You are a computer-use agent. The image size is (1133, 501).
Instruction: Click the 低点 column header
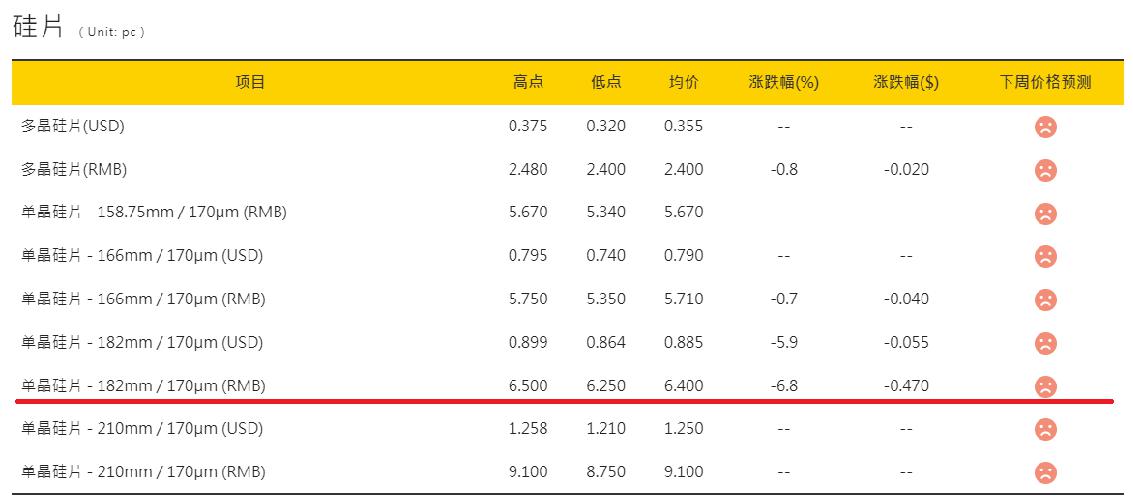pos(606,82)
